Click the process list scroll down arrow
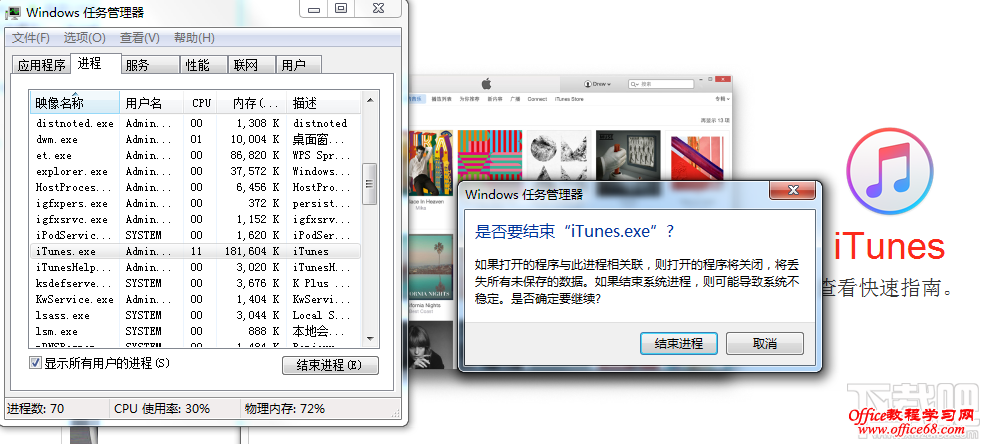This screenshot has width=987, height=444. [x=370, y=339]
